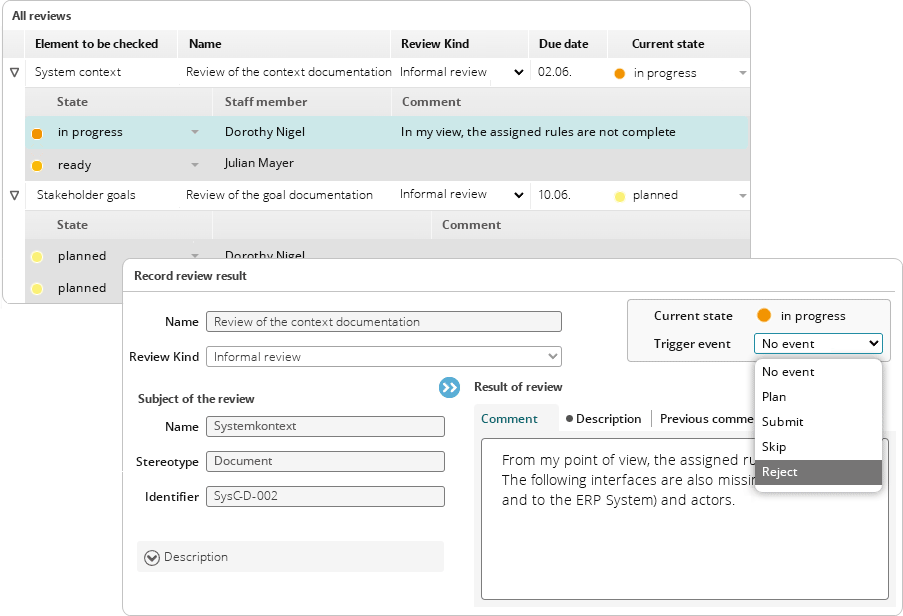
Task: Switch to the Description tab
Action: click(x=603, y=419)
